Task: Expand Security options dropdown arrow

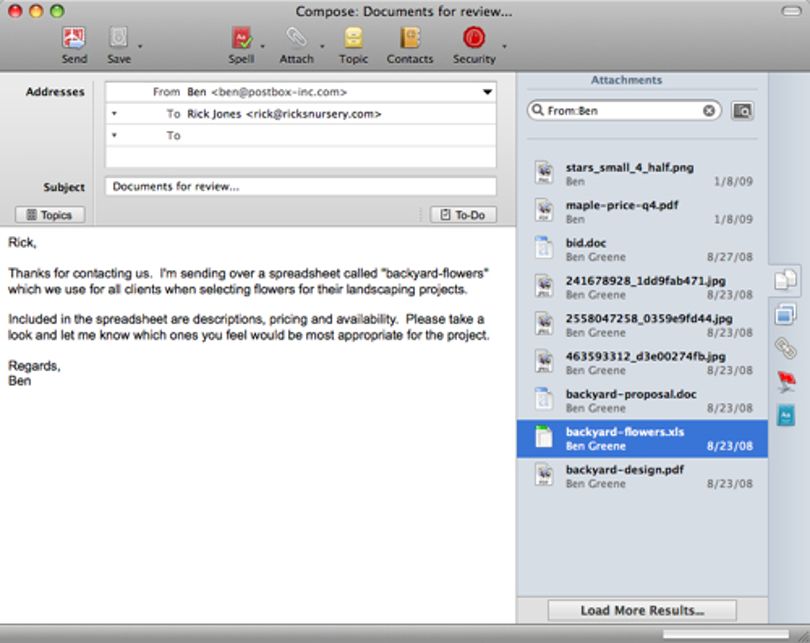Action: pos(504,46)
